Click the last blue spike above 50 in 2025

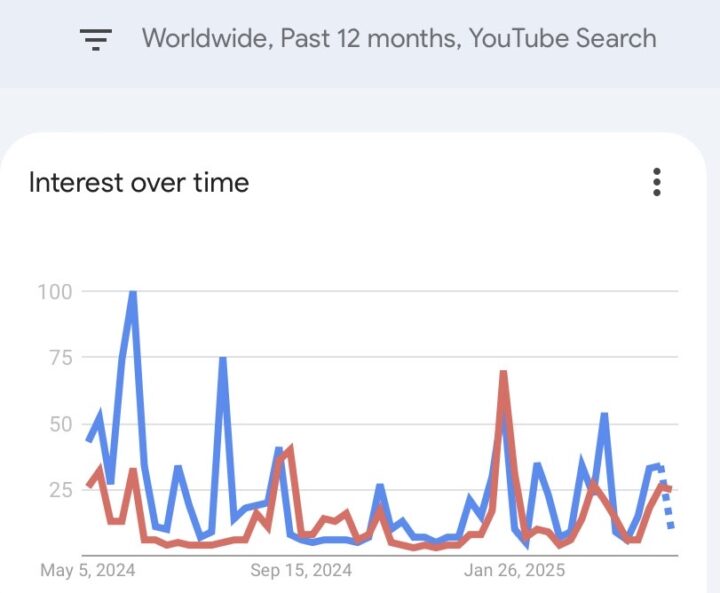click(605, 414)
